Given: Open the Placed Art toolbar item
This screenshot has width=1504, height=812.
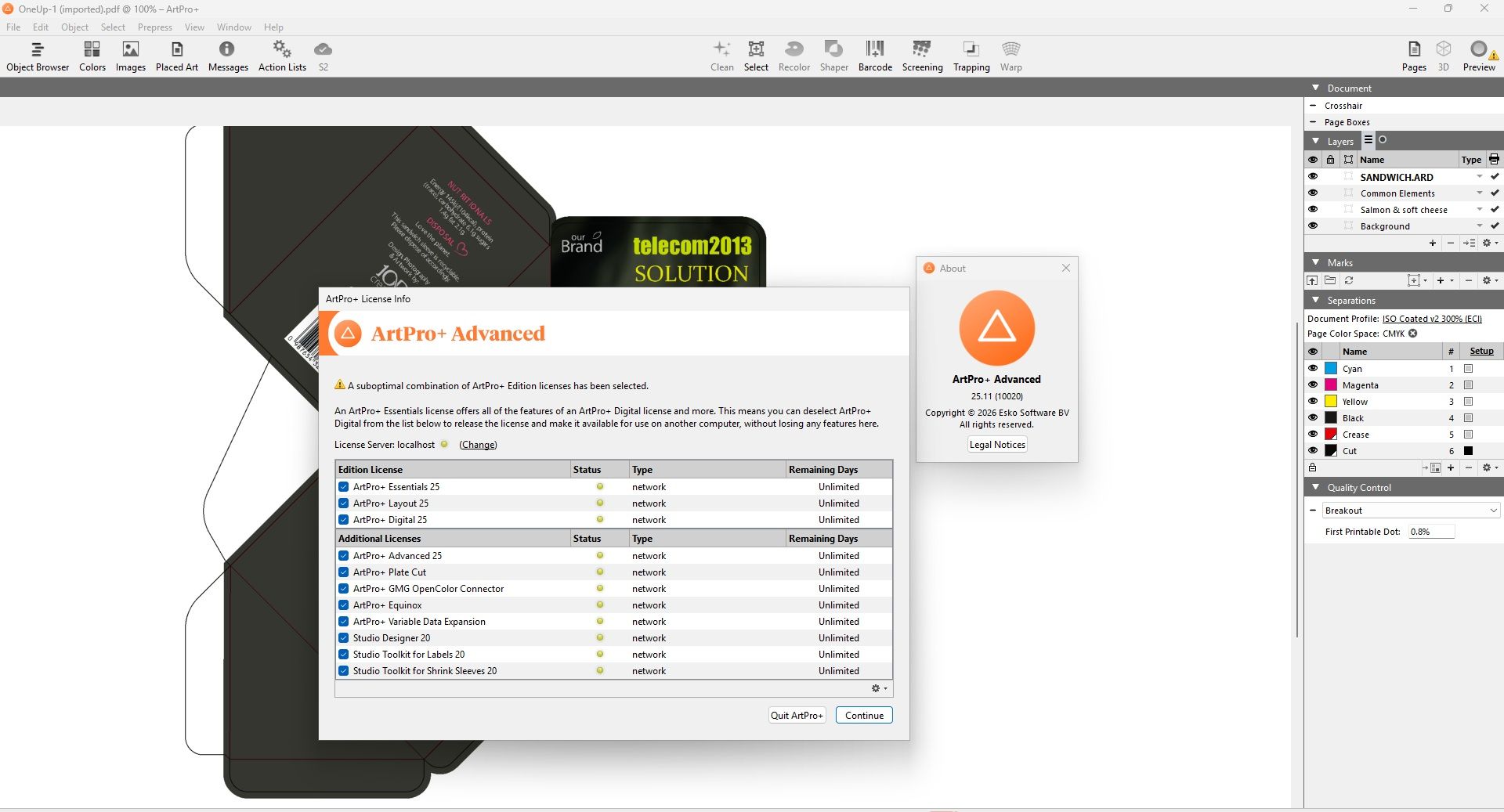Looking at the screenshot, I should [x=177, y=56].
